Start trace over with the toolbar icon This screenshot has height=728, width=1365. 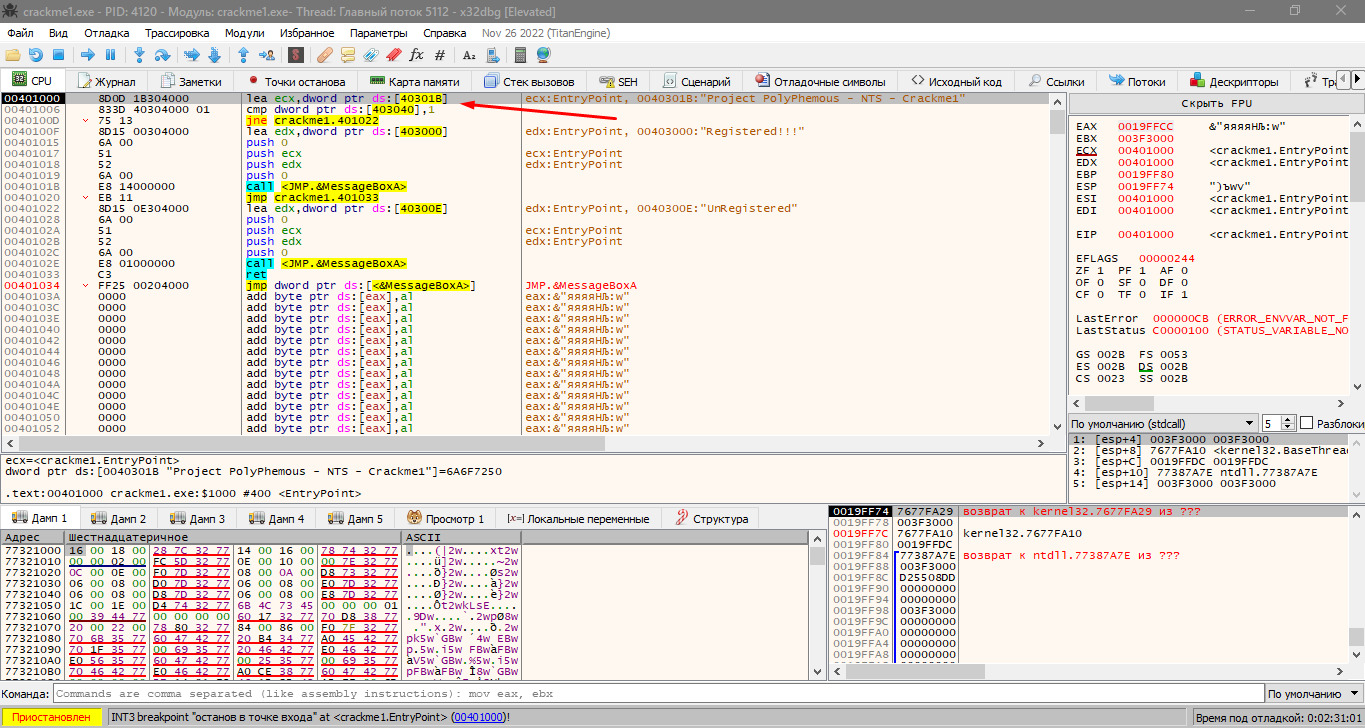pos(214,54)
